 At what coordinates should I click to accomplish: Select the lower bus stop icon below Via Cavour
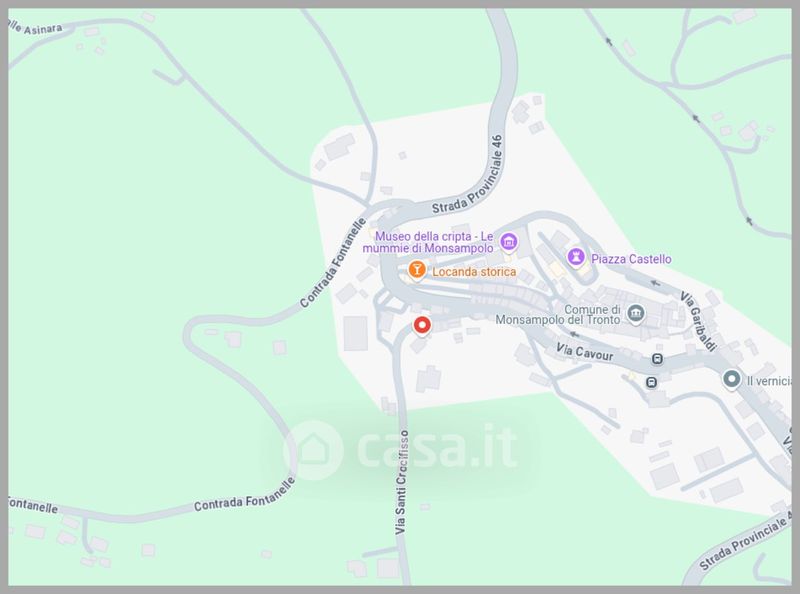coord(651,382)
